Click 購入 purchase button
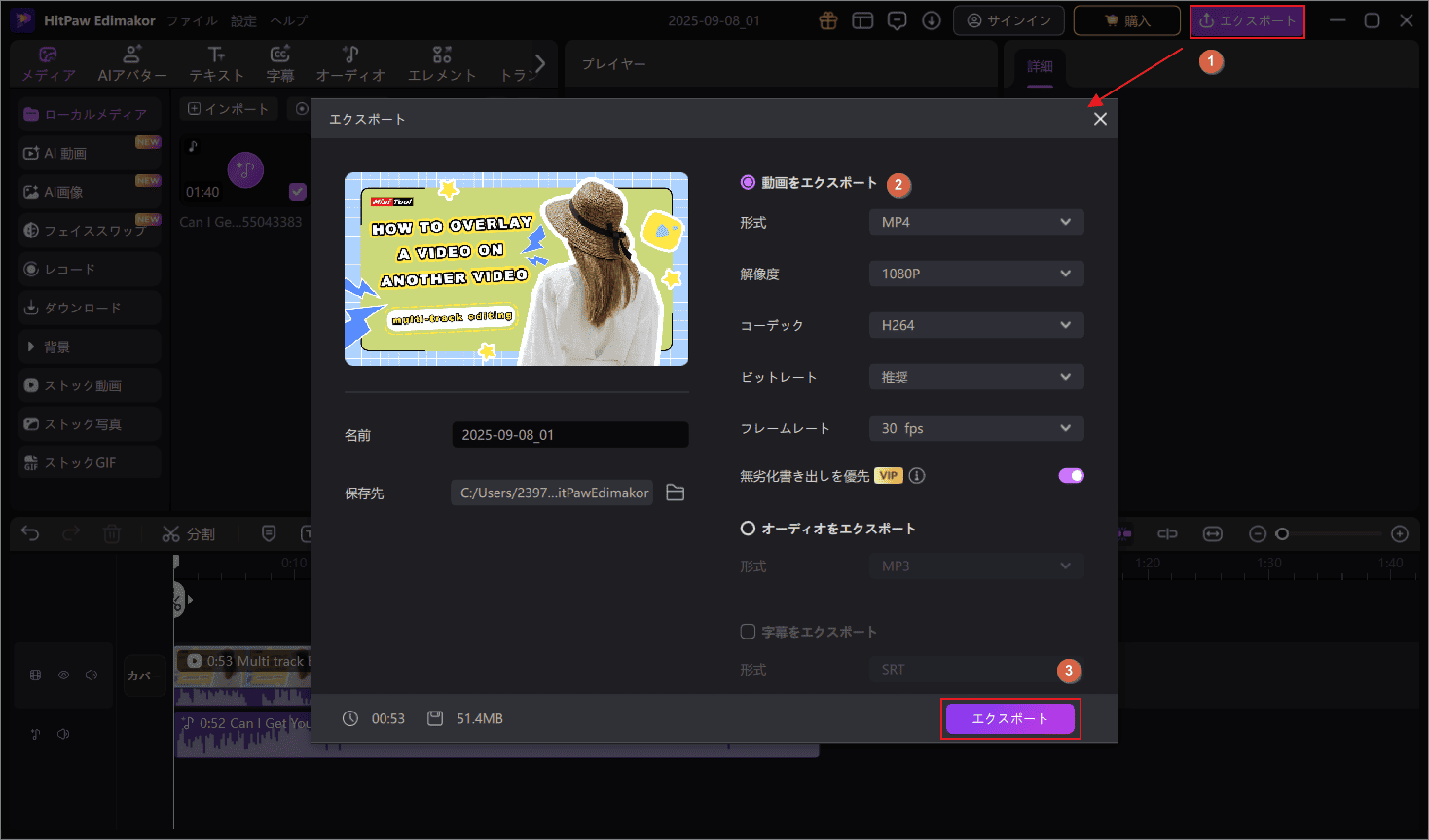1429x840 pixels. coord(1126,20)
